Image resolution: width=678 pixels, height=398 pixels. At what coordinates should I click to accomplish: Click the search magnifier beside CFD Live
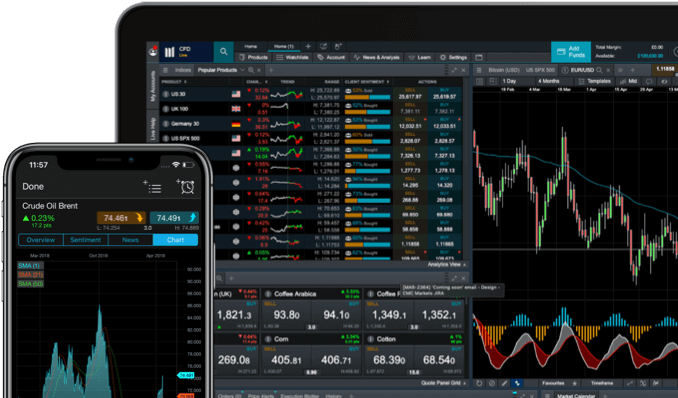[x=224, y=52]
